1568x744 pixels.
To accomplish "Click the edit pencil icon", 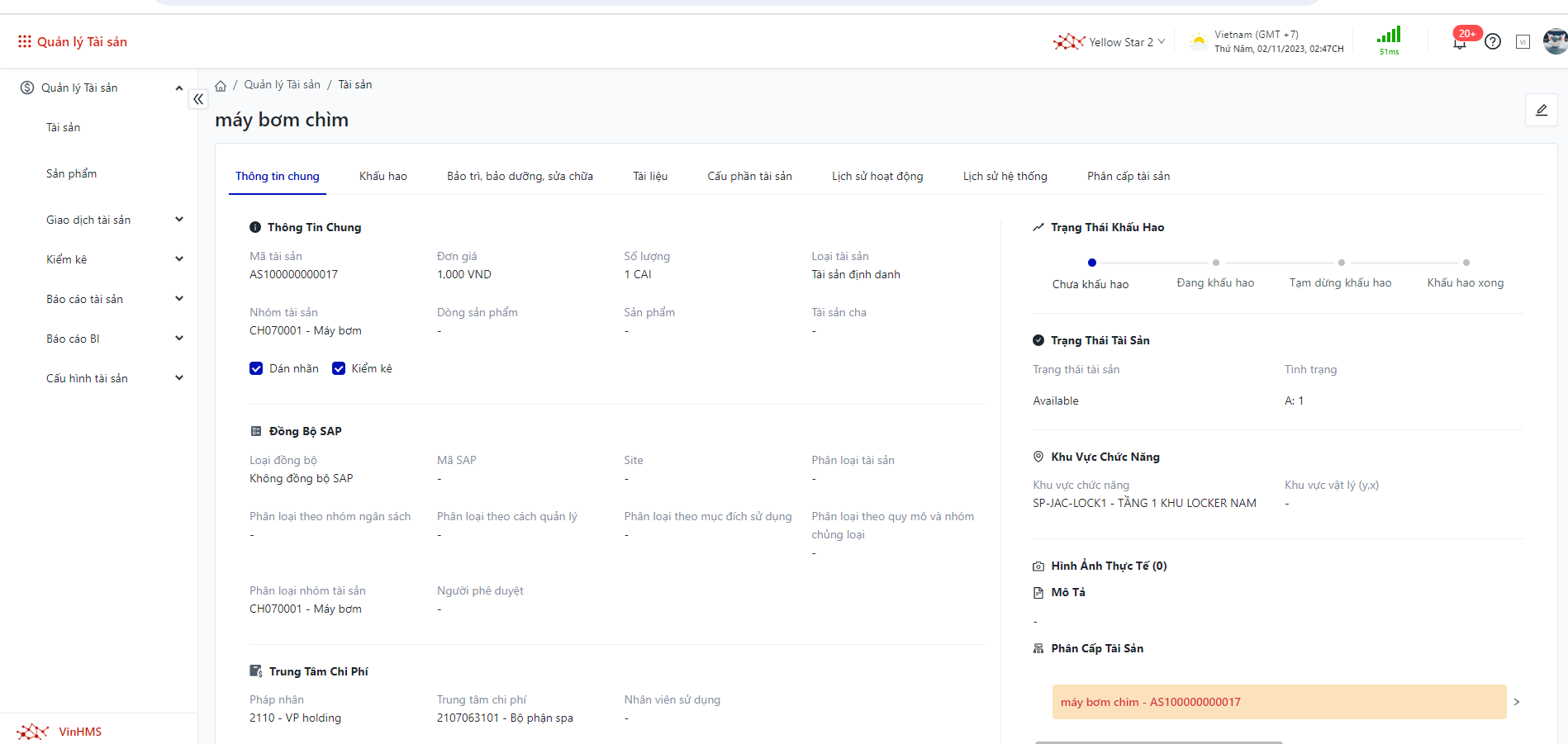I will click(1541, 111).
